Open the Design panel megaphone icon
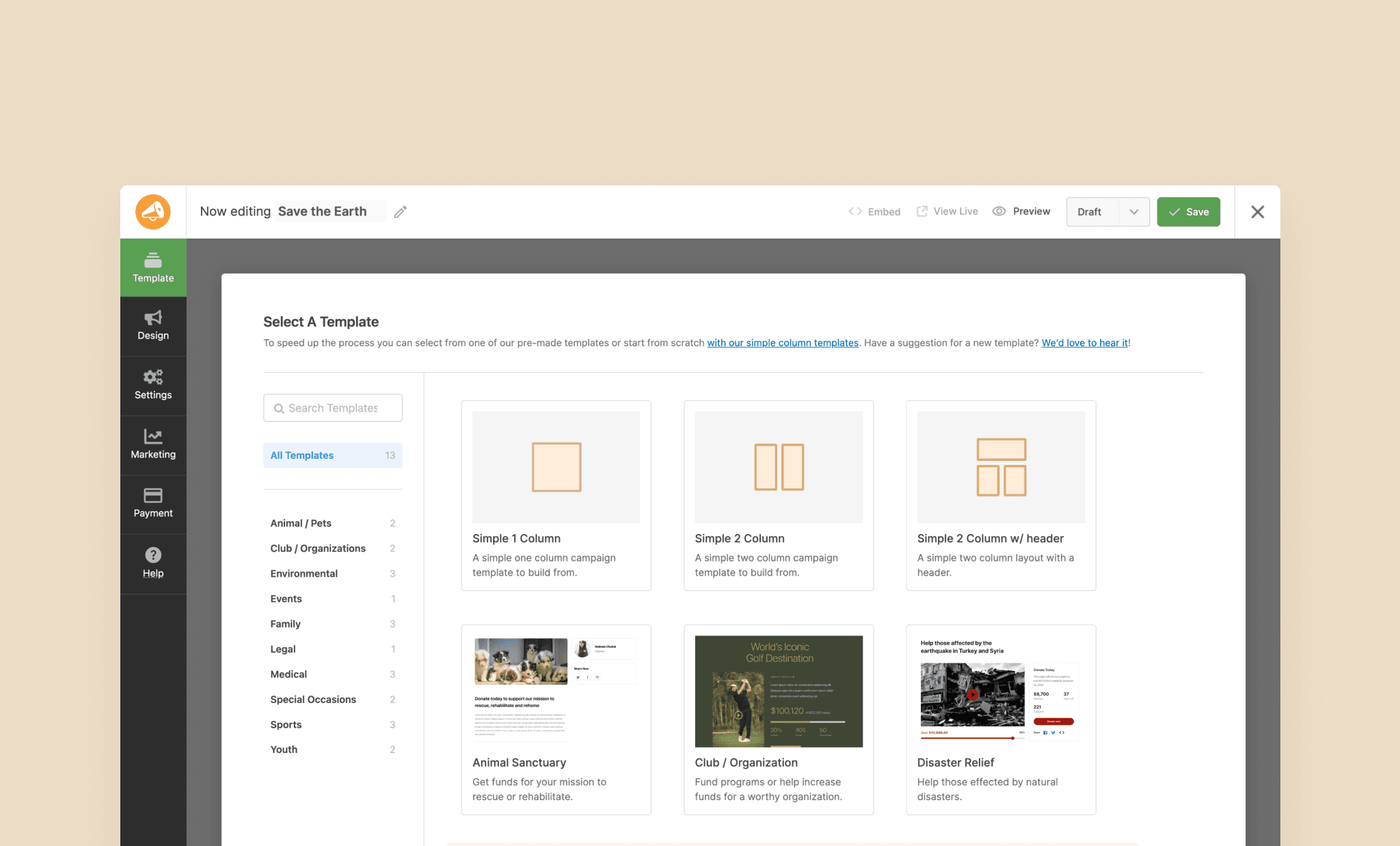The image size is (1400, 846). pyautogui.click(x=153, y=318)
